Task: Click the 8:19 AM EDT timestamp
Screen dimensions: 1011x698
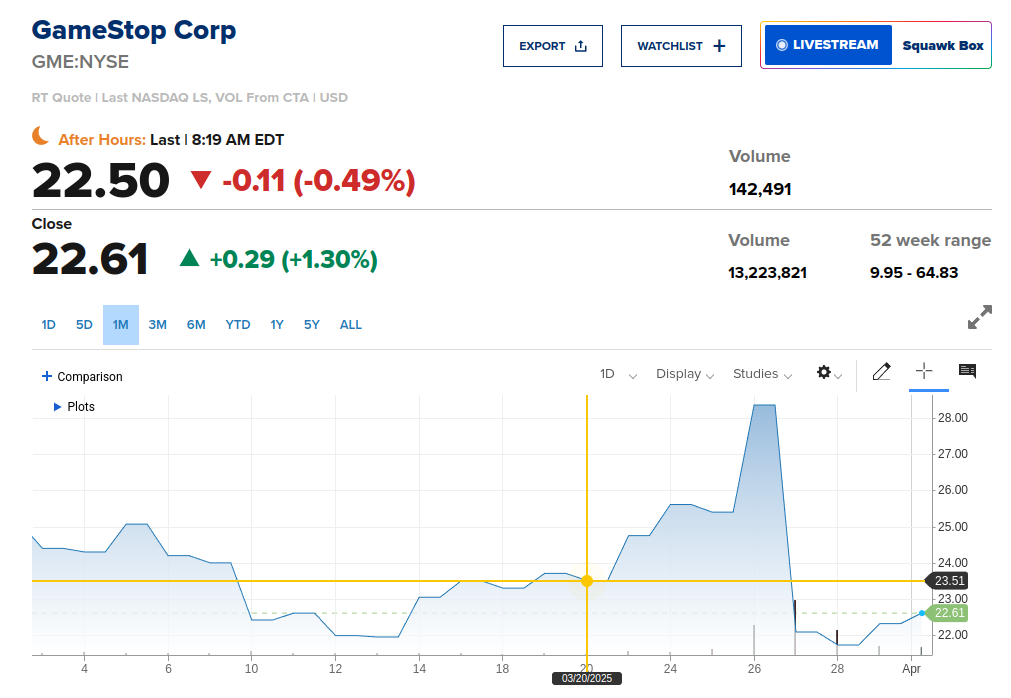Action: click(238, 140)
